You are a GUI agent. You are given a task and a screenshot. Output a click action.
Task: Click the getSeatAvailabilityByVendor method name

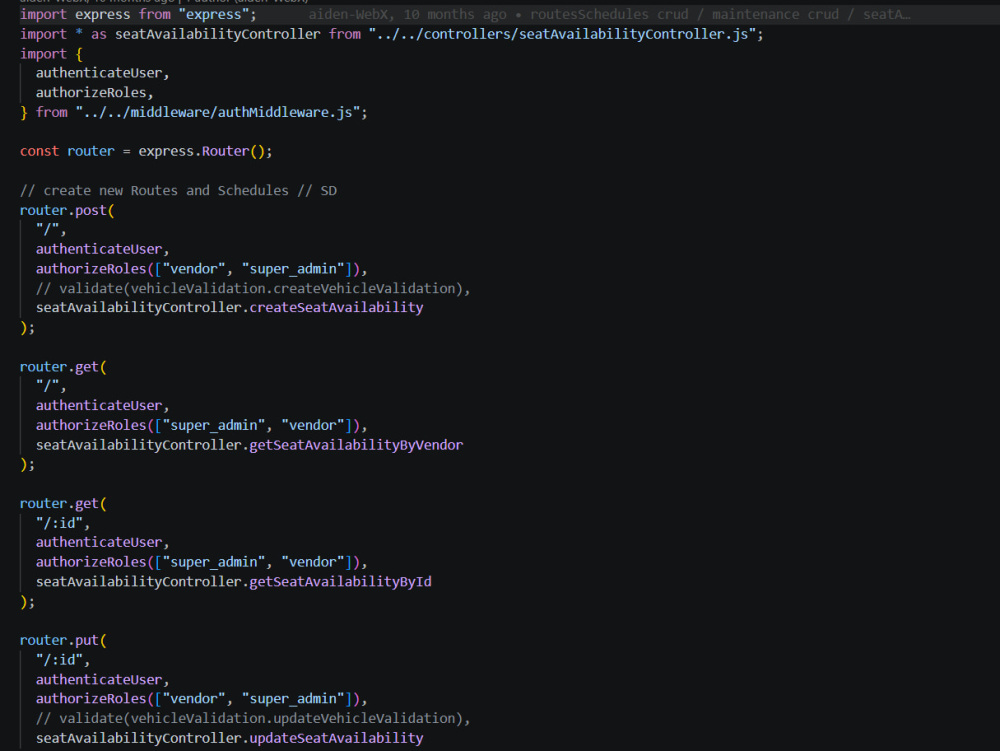pos(356,445)
